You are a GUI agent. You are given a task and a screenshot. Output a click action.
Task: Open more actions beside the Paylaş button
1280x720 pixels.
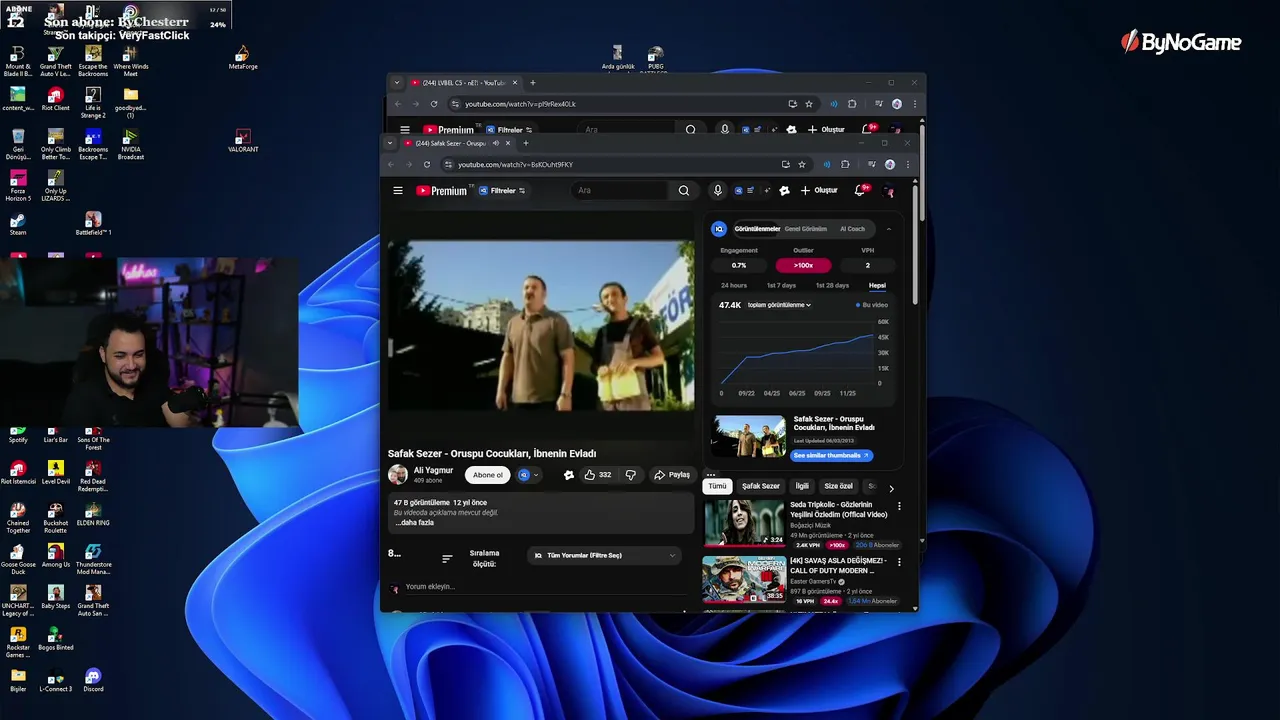coord(710,475)
